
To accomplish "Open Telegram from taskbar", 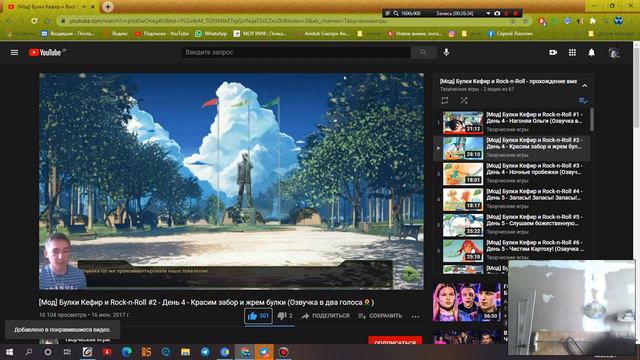I will [205, 352].
